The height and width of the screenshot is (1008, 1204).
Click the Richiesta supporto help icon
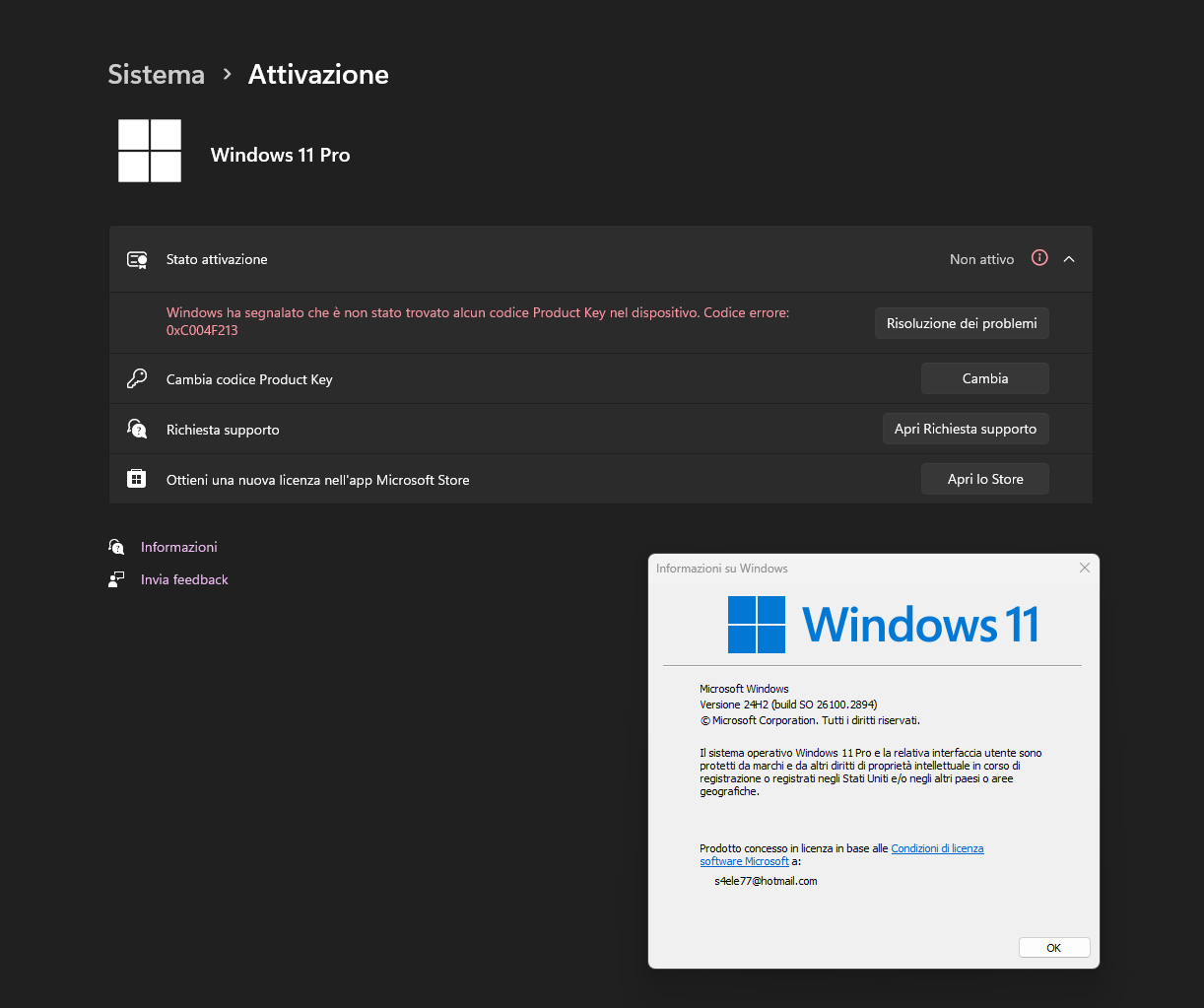137,430
